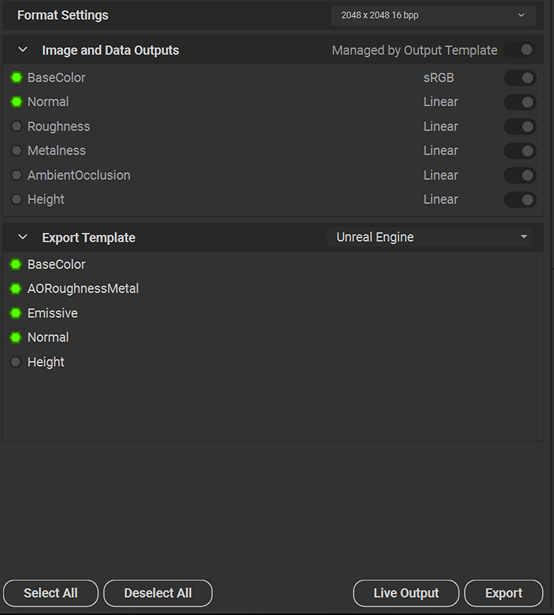Click the Linear label in the AmbientOcclusion row
The image size is (554, 615).
(x=441, y=175)
